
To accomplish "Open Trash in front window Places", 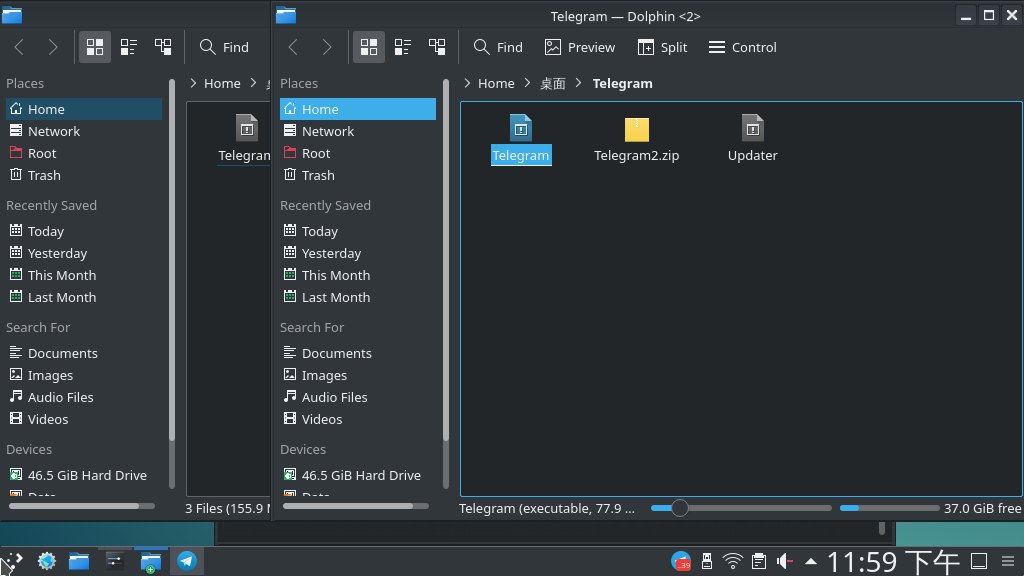I will tap(358, 176).
